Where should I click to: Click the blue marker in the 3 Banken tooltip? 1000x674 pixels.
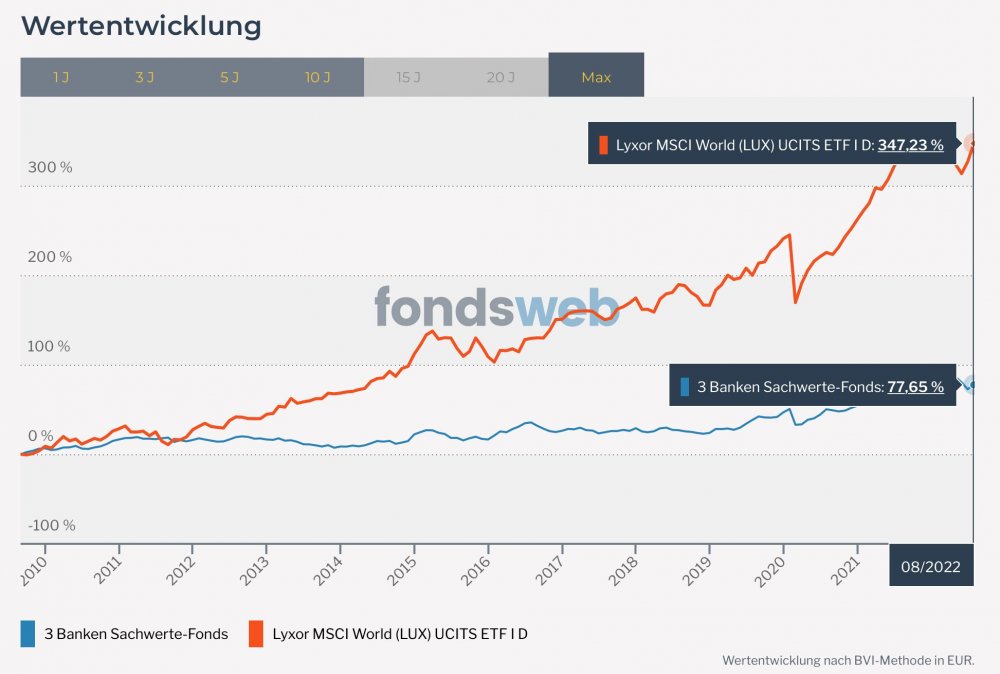pos(684,386)
